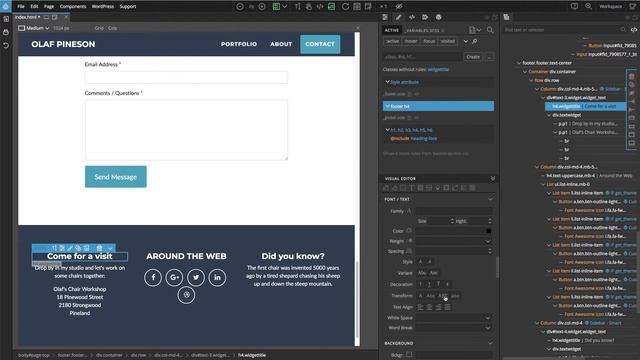Open the Workspace menu at top right
This screenshot has width=640, height=360.
[x=611, y=7]
